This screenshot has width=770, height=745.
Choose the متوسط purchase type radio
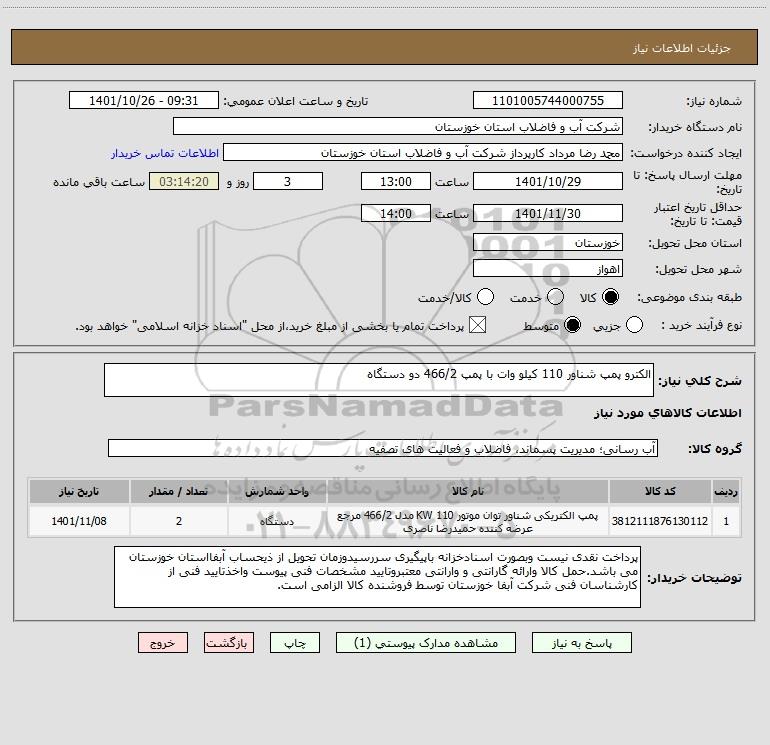coord(572,325)
